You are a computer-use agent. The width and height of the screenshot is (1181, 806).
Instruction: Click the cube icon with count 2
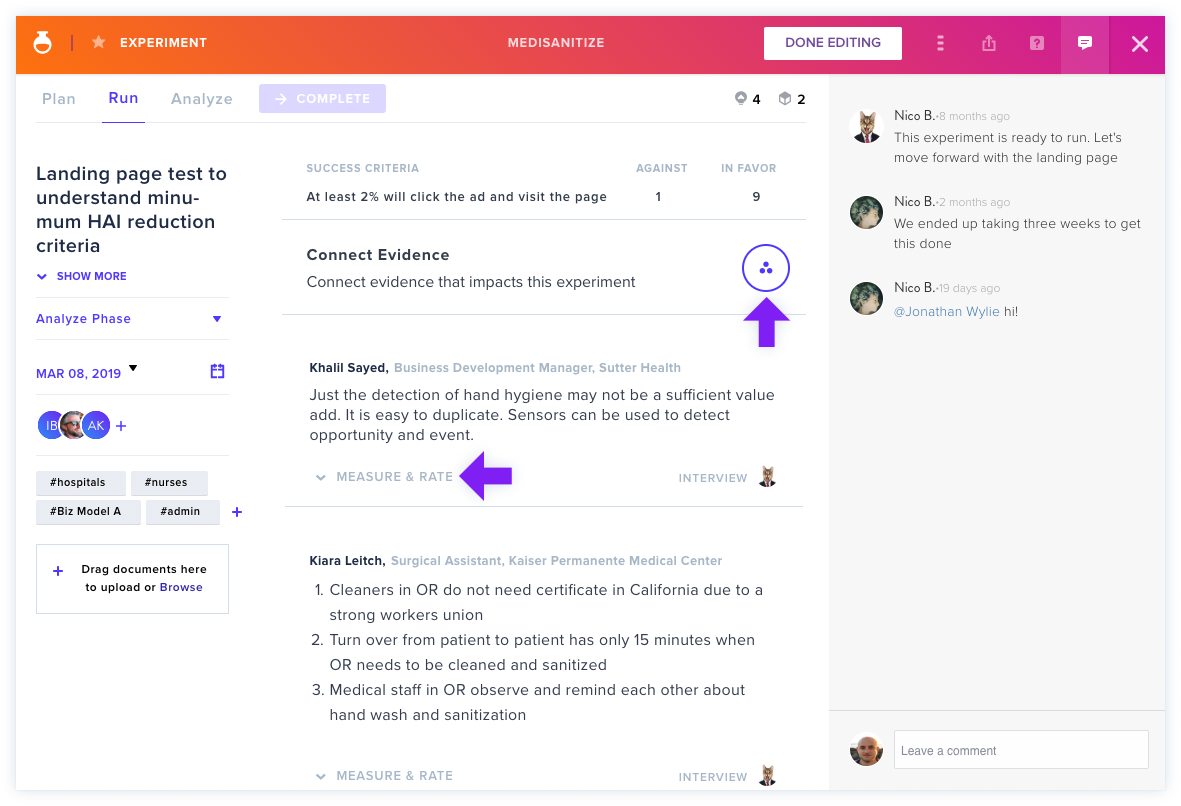792,99
